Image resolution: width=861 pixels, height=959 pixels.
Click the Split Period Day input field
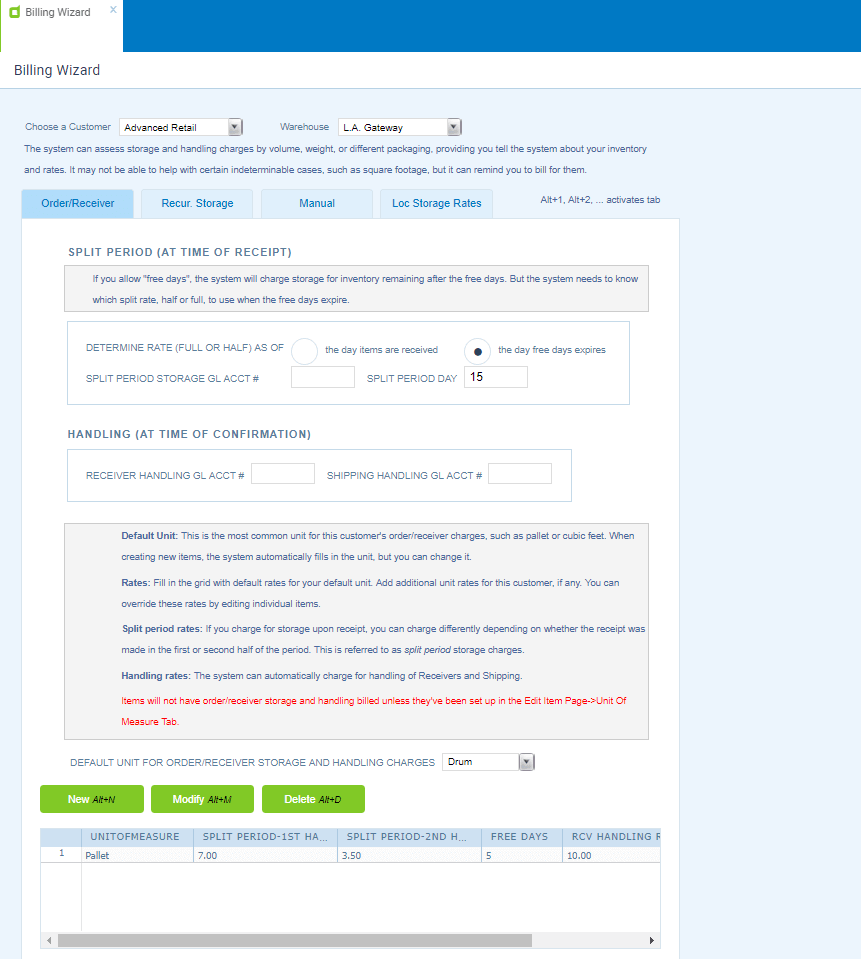tap(495, 377)
